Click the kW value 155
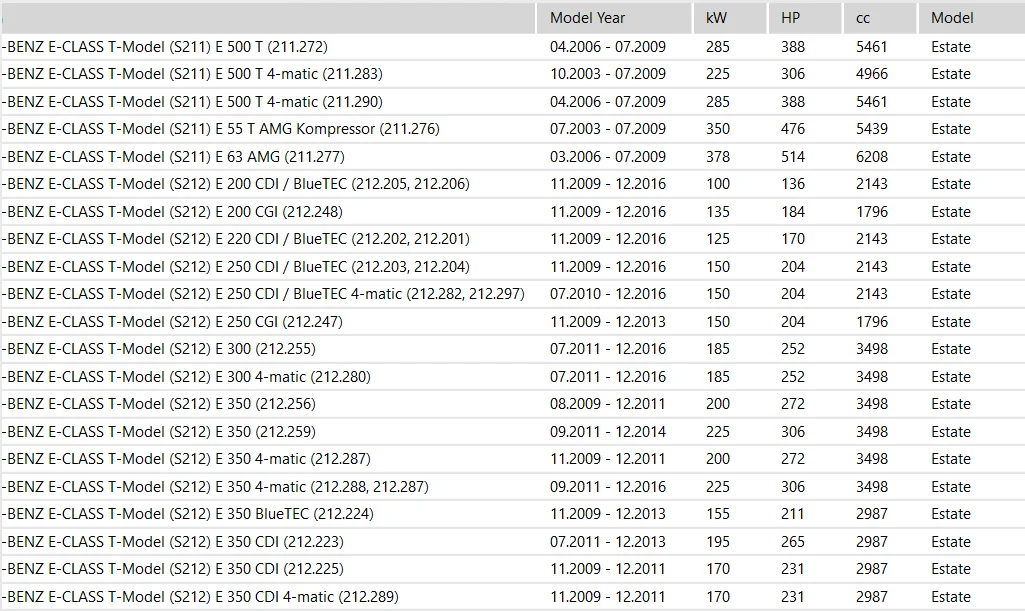The width and height of the screenshot is (1025, 611). [x=718, y=514]
